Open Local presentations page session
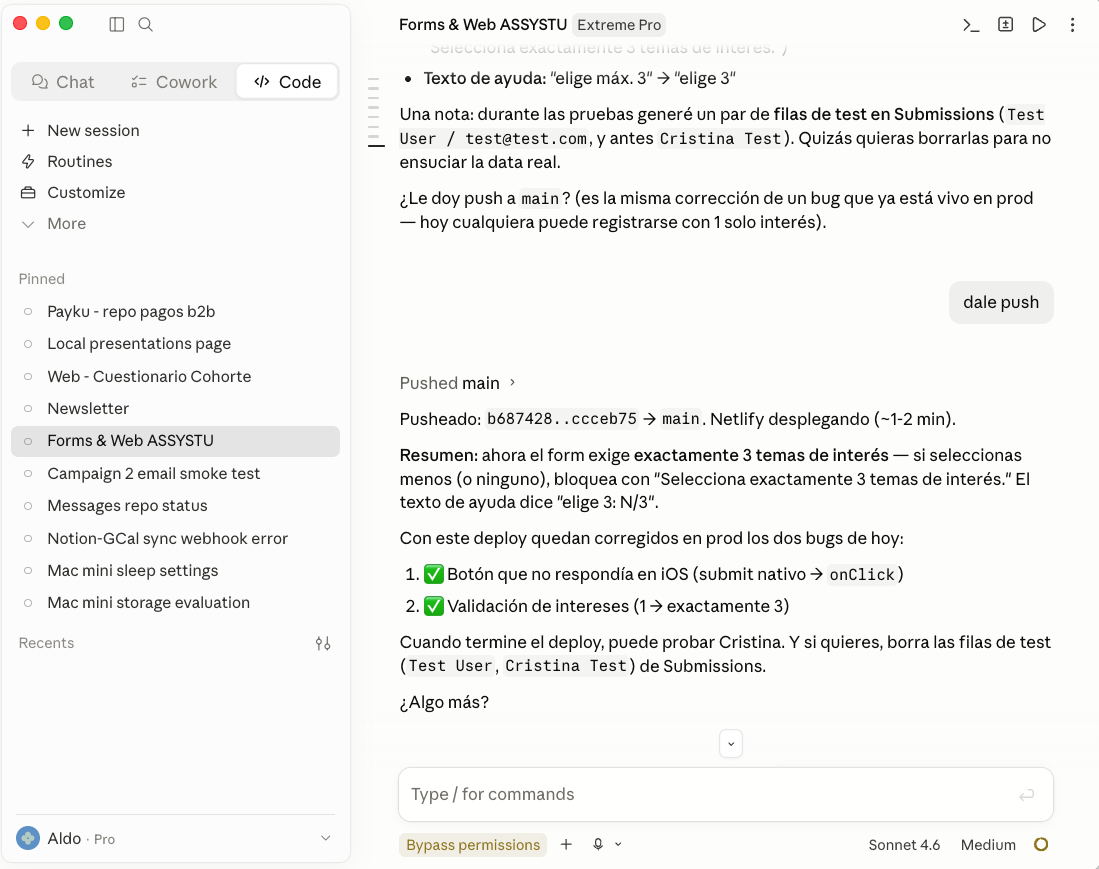The image size is (1099, 869). [x=175, y=343]
